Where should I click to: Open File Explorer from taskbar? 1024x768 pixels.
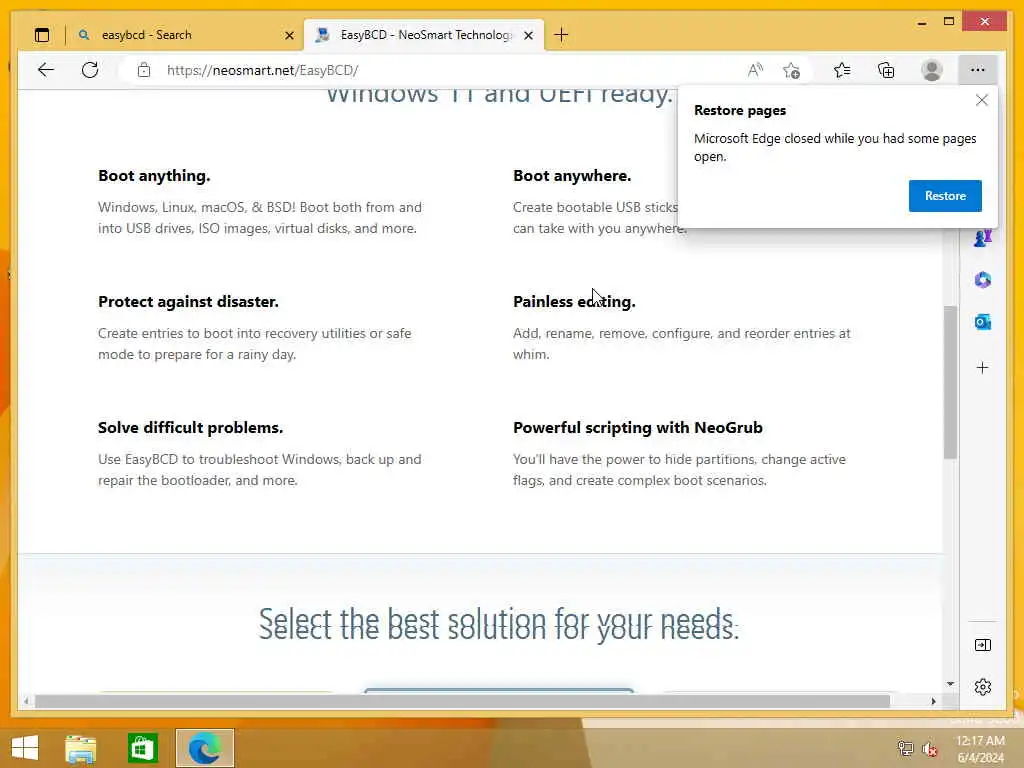pos(81,748)
